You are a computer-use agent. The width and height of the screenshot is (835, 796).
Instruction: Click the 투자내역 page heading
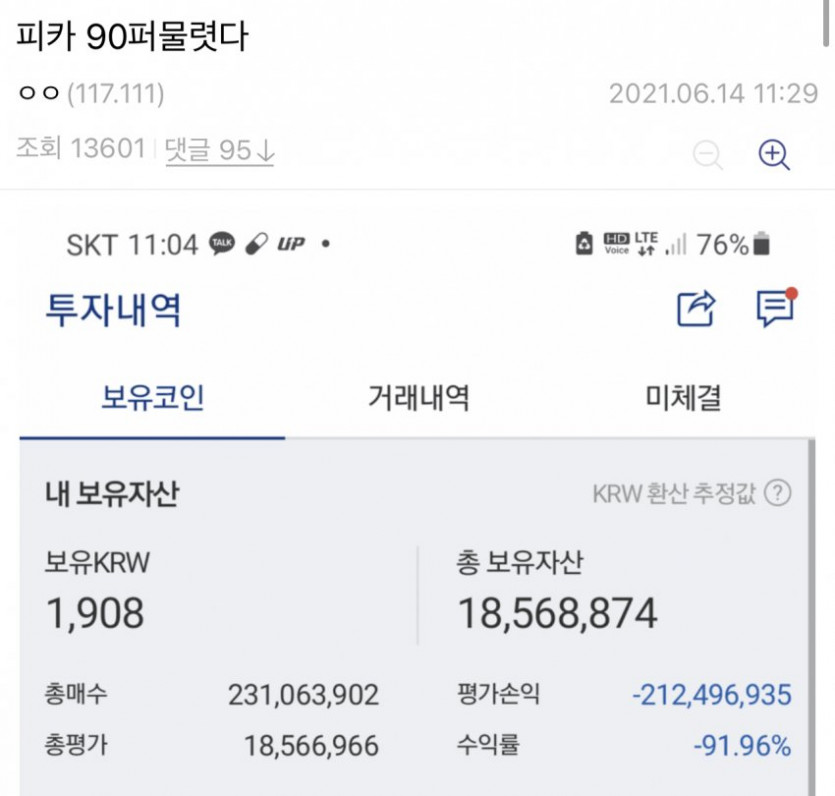click(x=113, y=309)
